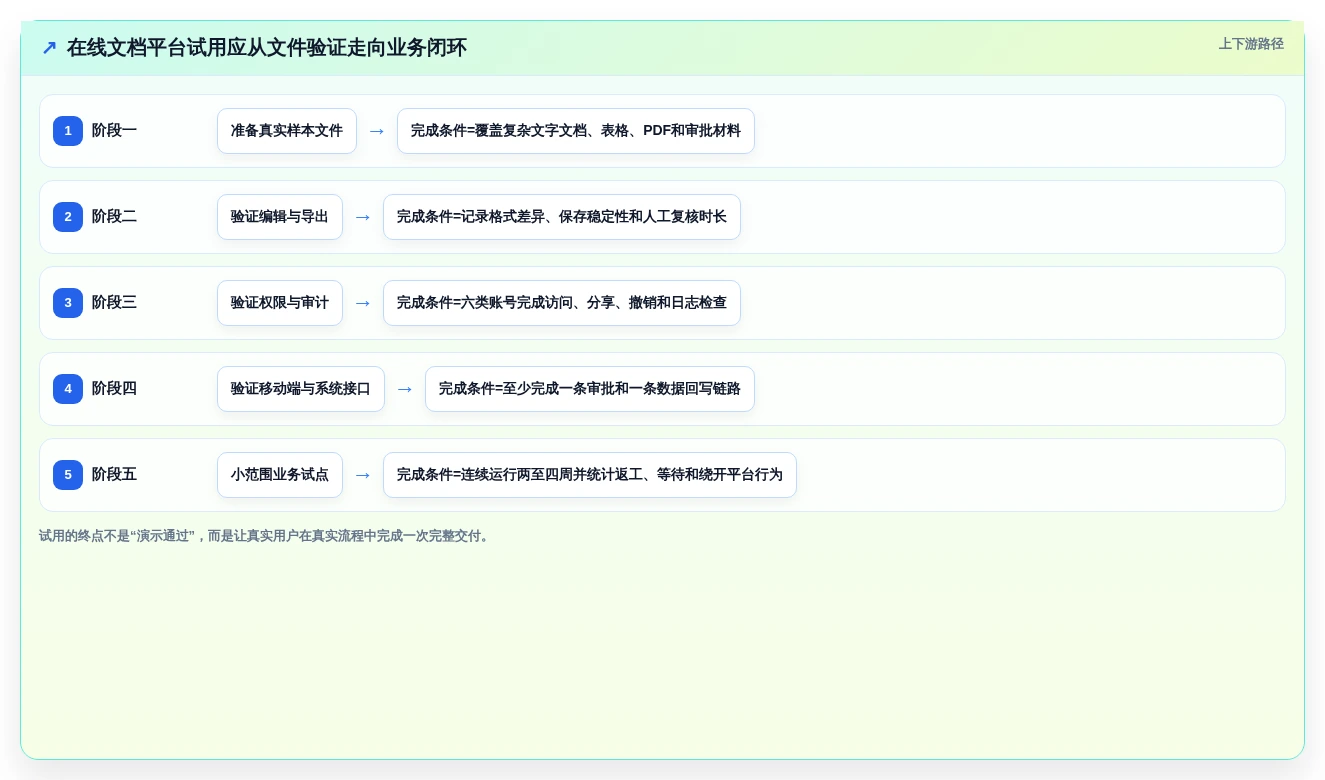
Task: Click the 阶段一 label
Action: [114, 131]
